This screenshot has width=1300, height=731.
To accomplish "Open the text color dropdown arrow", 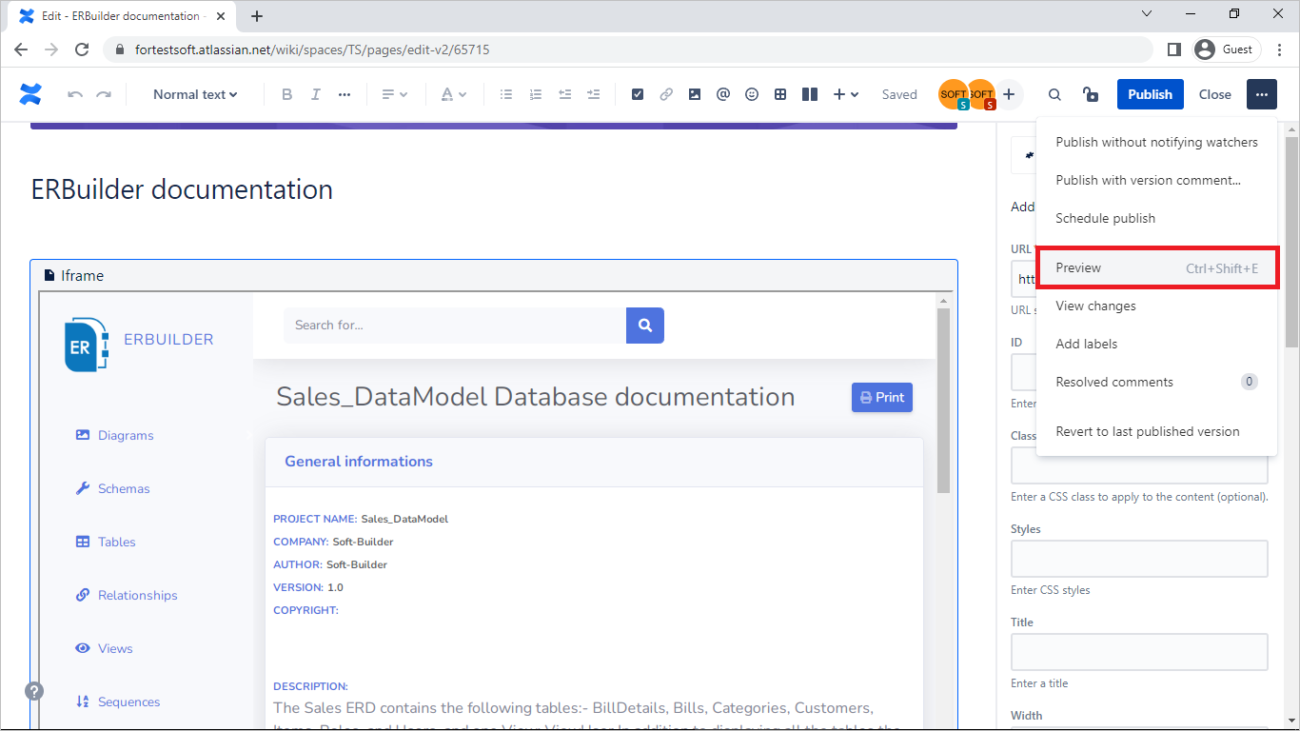I will click(x=462, y=94).
